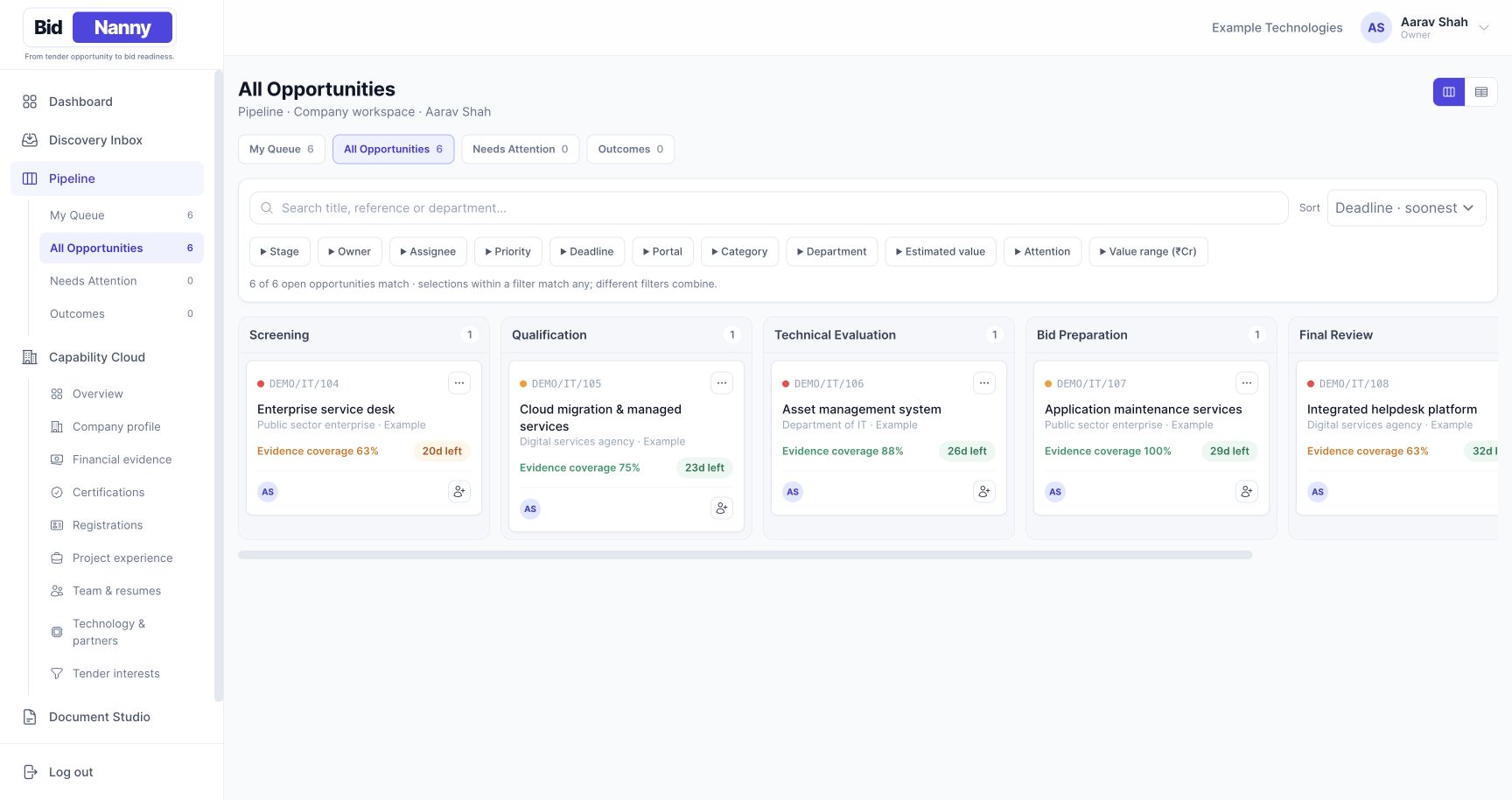Switch to kanban board view

[1449, 92]
